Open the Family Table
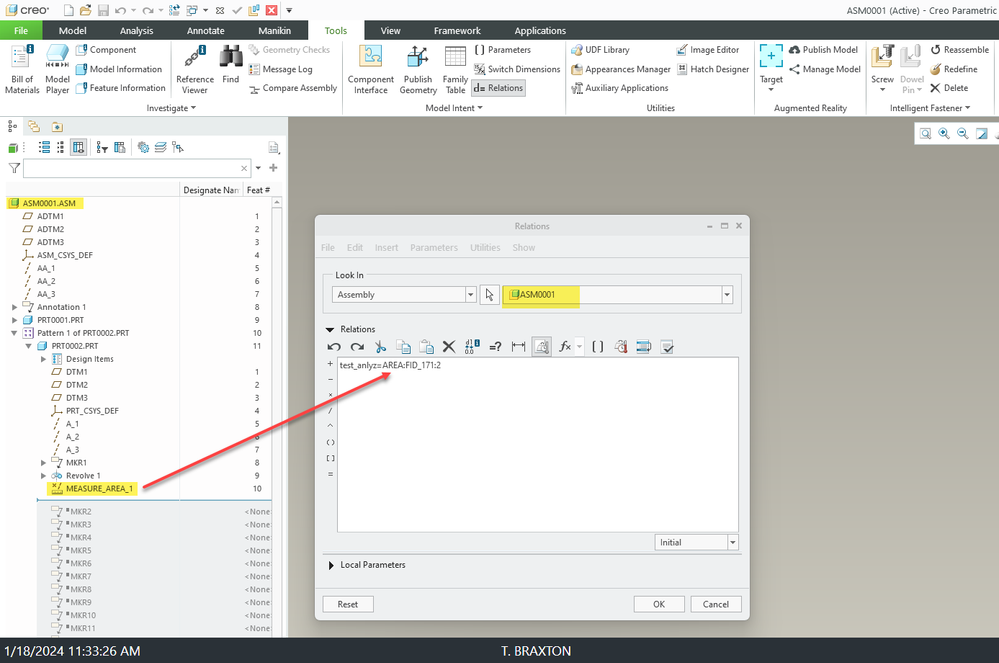The image size is (999, 663). coord(455,69)
